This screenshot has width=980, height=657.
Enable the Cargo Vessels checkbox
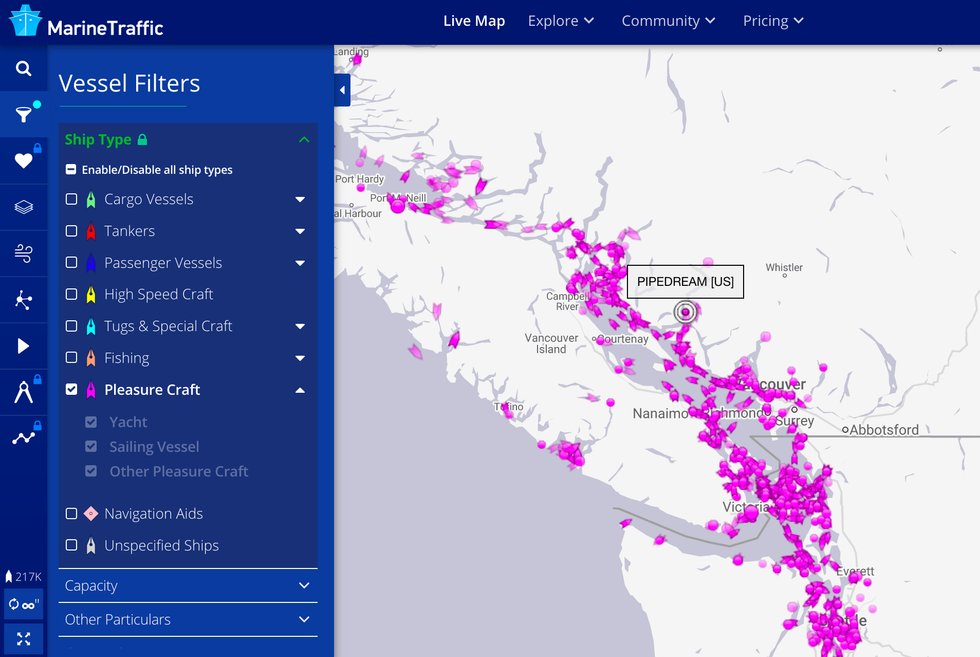click(72, 199)
